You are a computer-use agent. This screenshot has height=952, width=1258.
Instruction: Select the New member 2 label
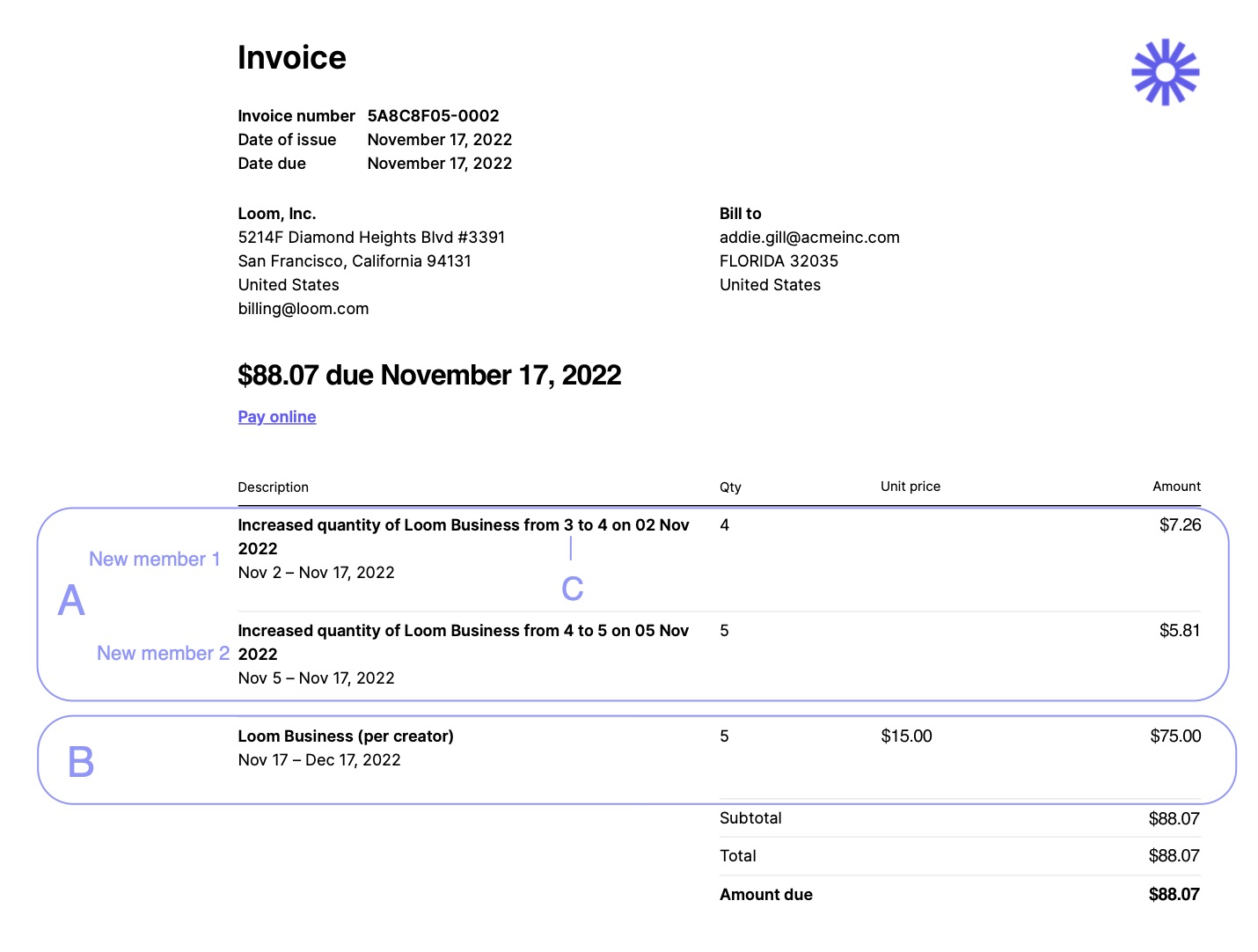pos(163,654)
